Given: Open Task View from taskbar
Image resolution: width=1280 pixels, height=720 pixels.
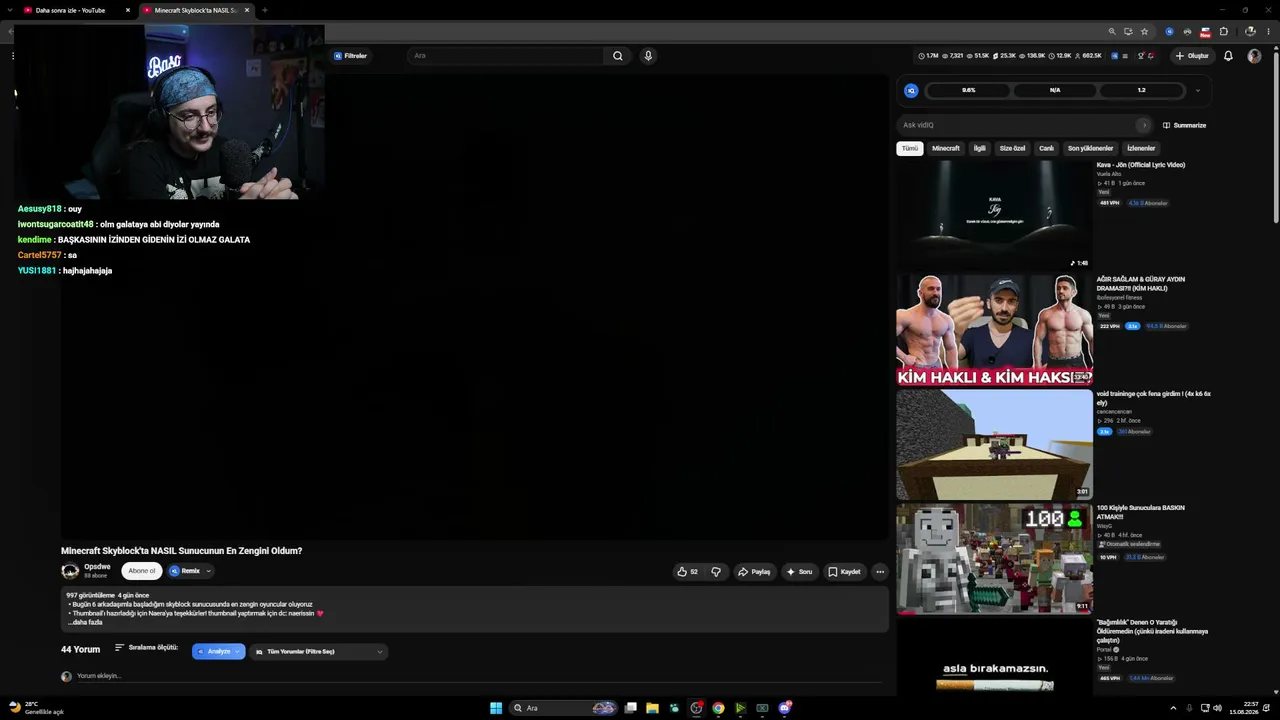Looking at the screenshot, I should click(x=630, y=708).
